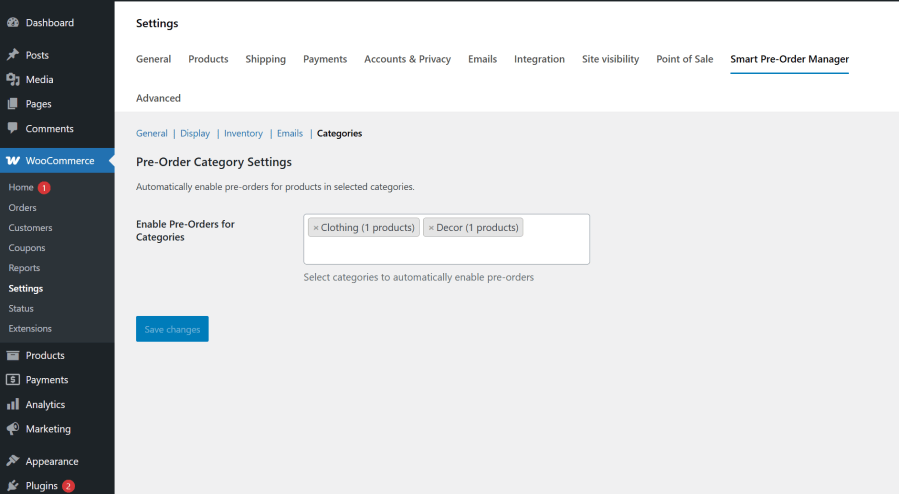Select Settings in WooCommerce submenu
The image size is (899, 494).
tap(26, 288)
